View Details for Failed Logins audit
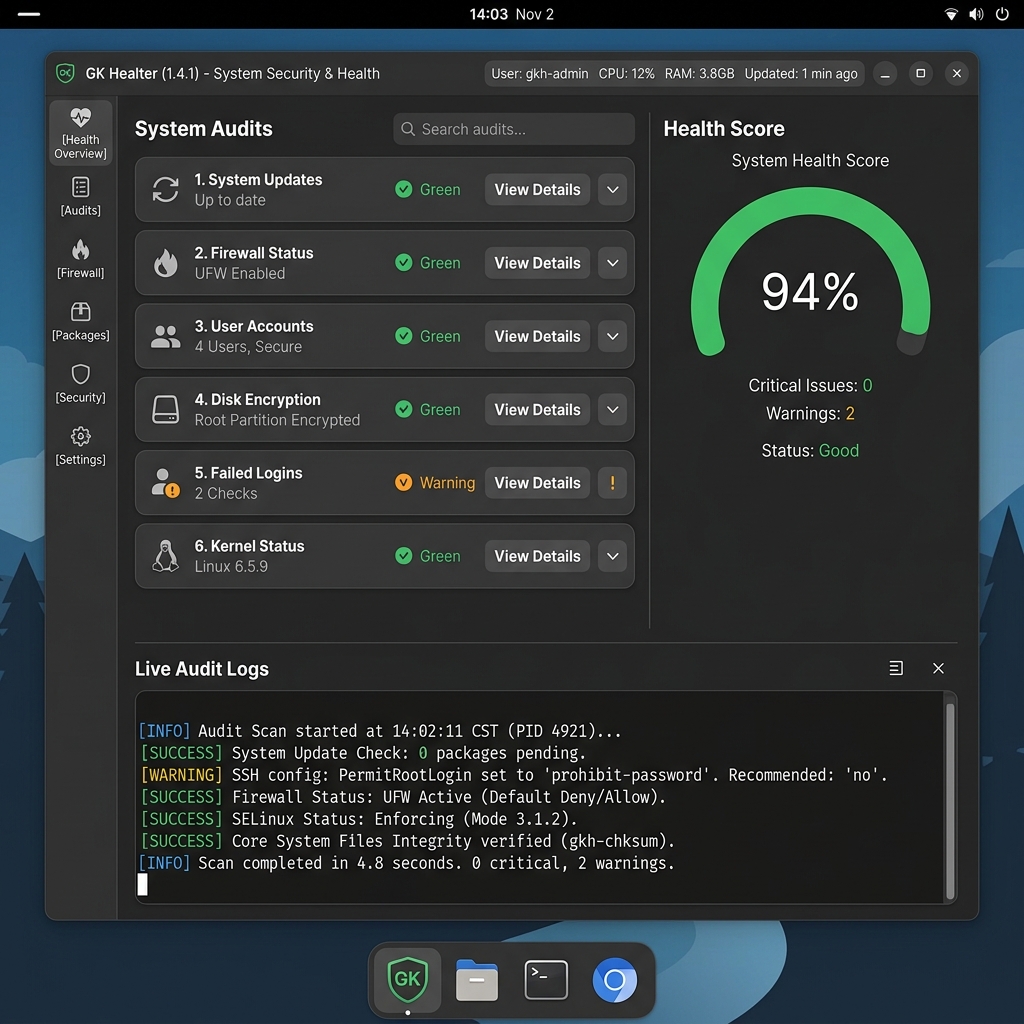This screenshot has height=1024, width=1024. click(x=537, y=483)
